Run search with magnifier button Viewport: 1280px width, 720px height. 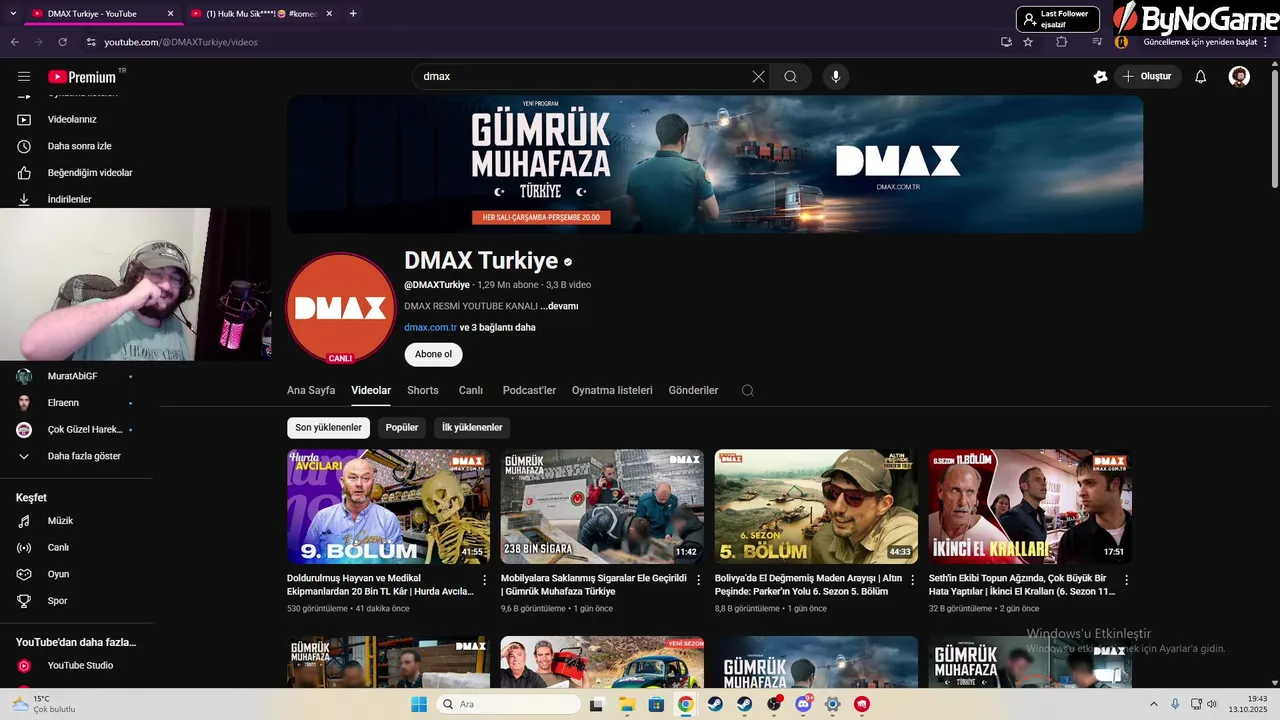pos(790,76)
